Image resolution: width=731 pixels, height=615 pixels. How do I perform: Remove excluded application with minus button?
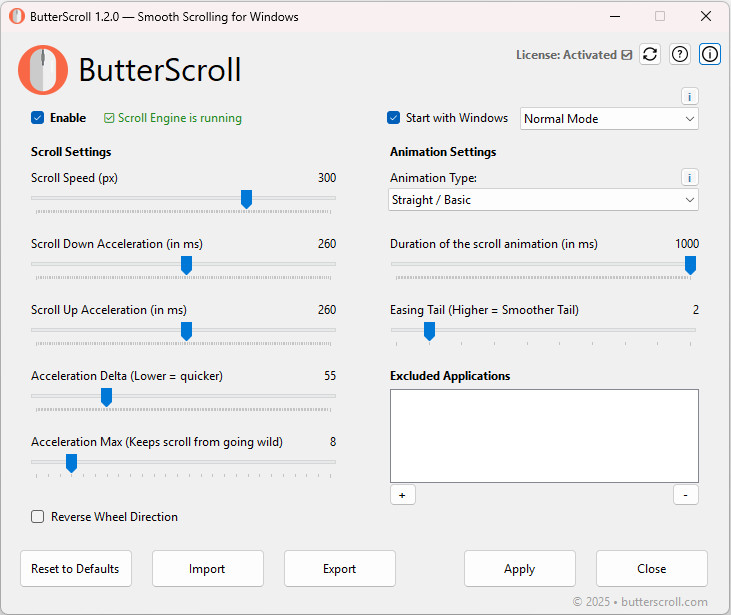686,495
